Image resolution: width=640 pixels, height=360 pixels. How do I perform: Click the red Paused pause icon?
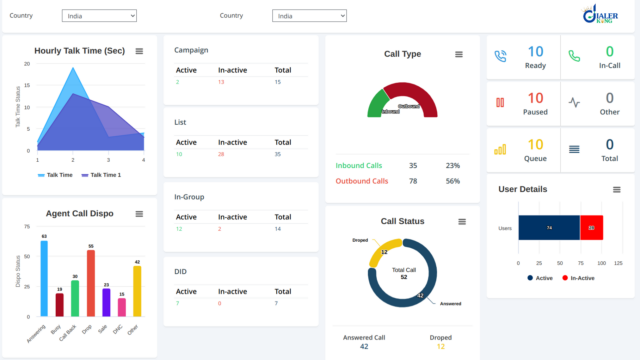point(500,102)
